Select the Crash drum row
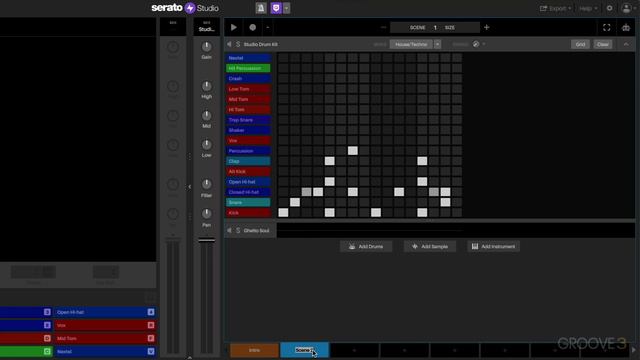This screenshot has width=640, height=360. pos(248,78)
